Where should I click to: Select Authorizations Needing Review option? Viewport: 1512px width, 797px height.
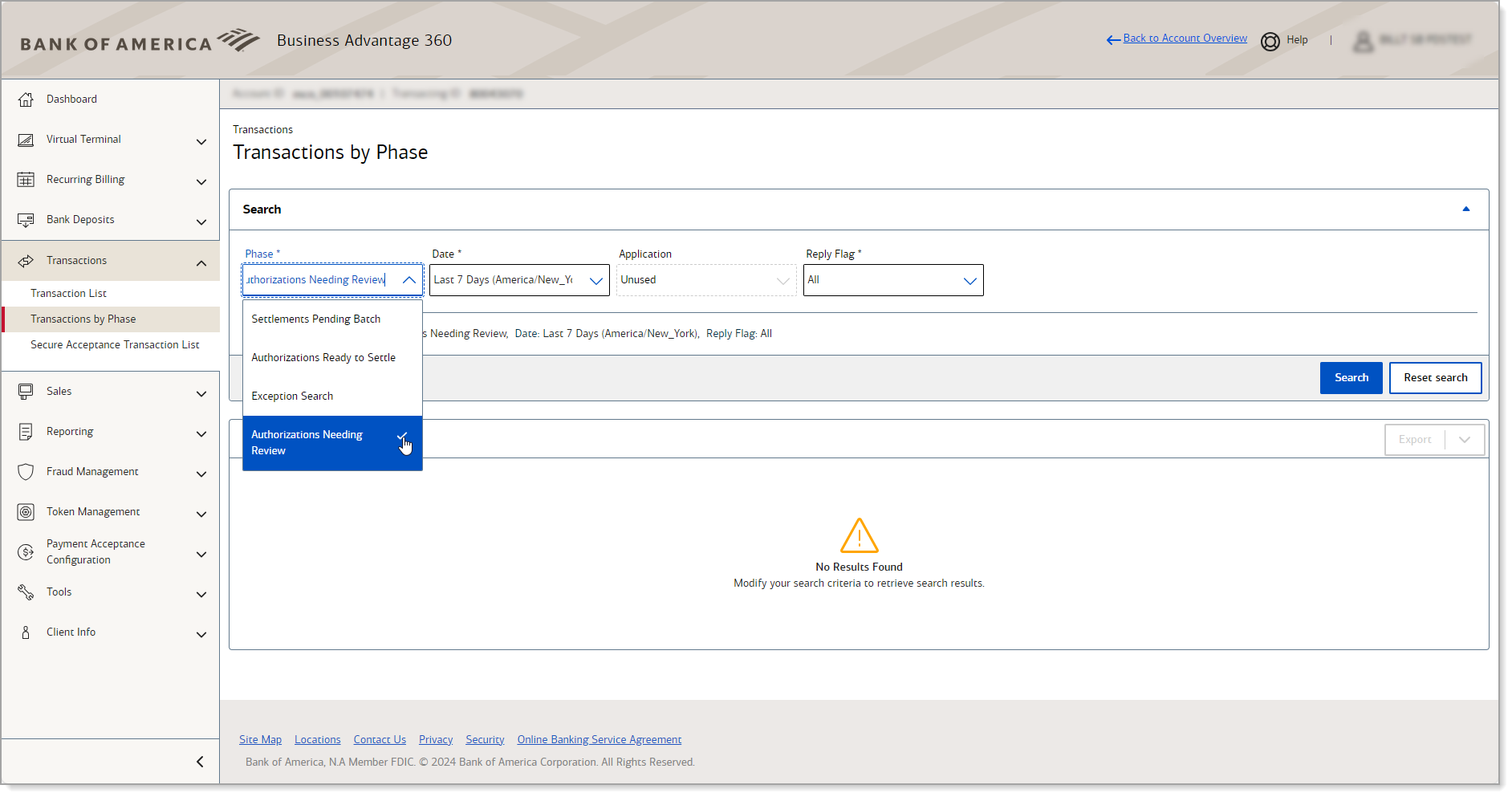[332, 443]
